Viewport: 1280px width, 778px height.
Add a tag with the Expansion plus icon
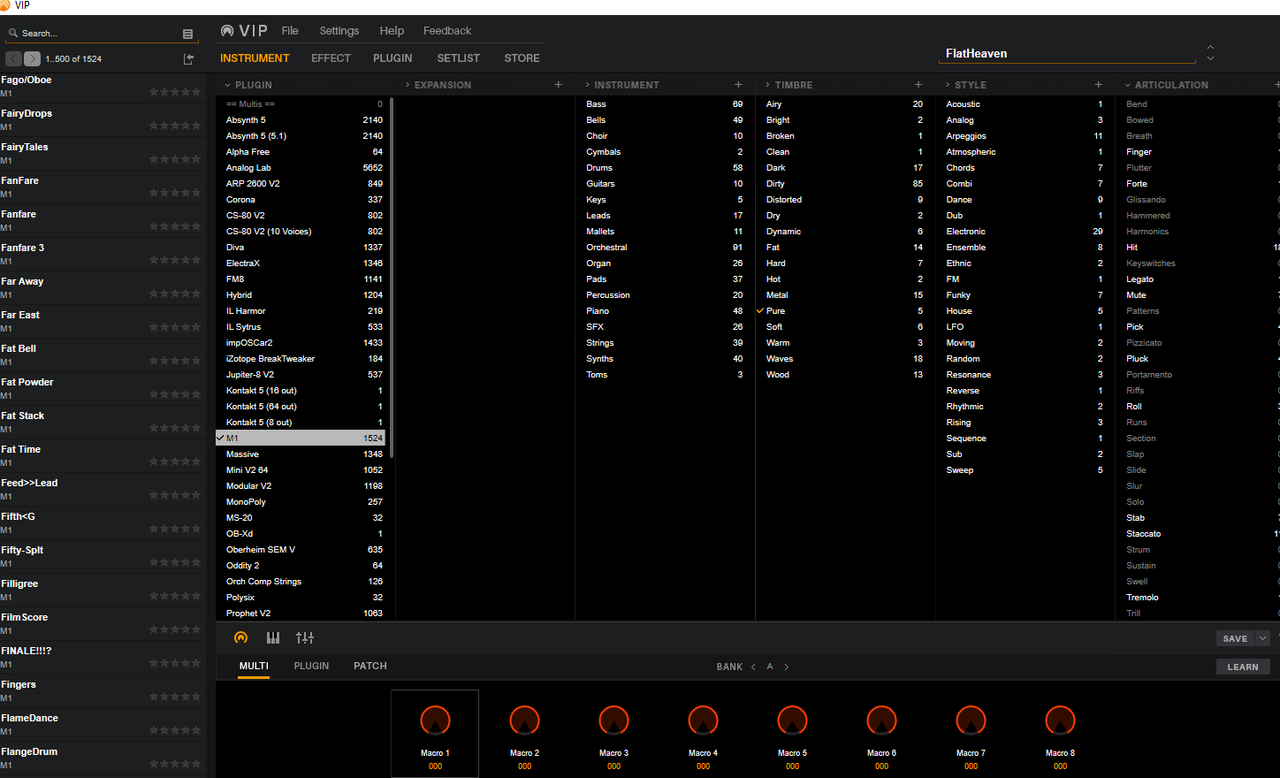[558, 85]
